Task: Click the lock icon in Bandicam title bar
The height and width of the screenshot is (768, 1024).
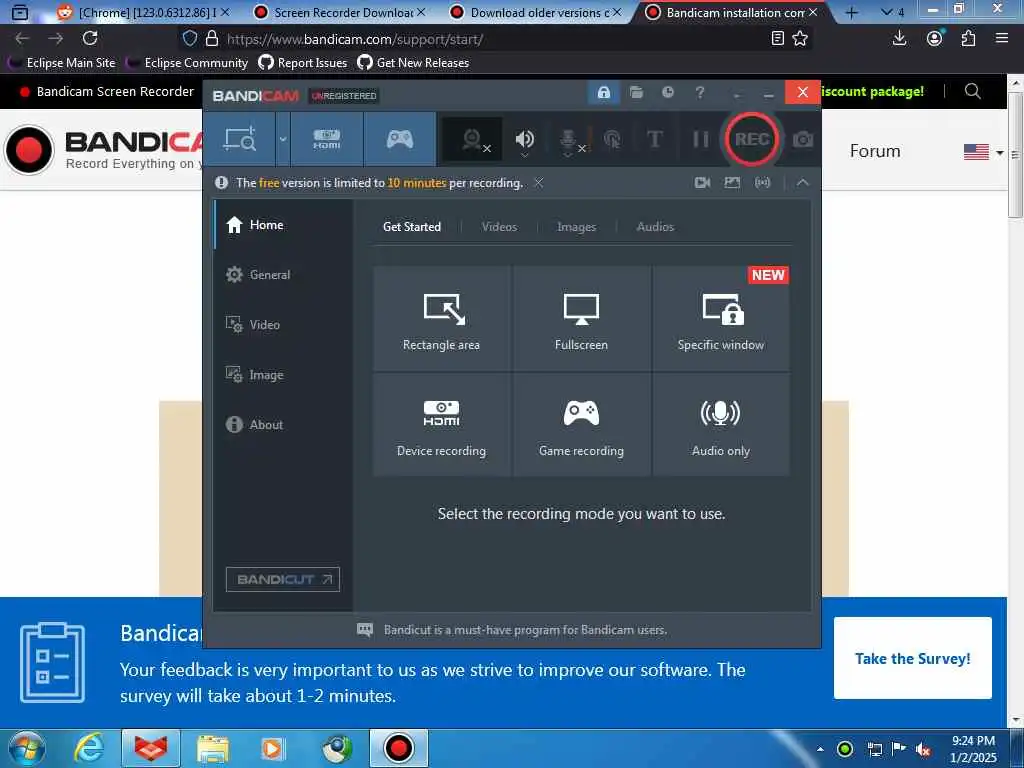Action: point(604,92)
